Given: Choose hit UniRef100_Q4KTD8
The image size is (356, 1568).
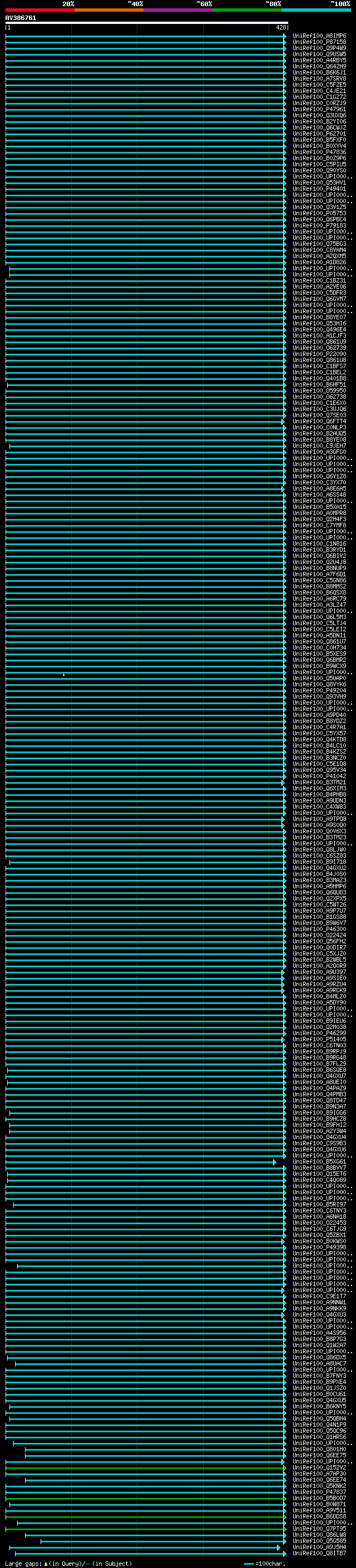Looking at the screenshot, I should coord(319,740).
